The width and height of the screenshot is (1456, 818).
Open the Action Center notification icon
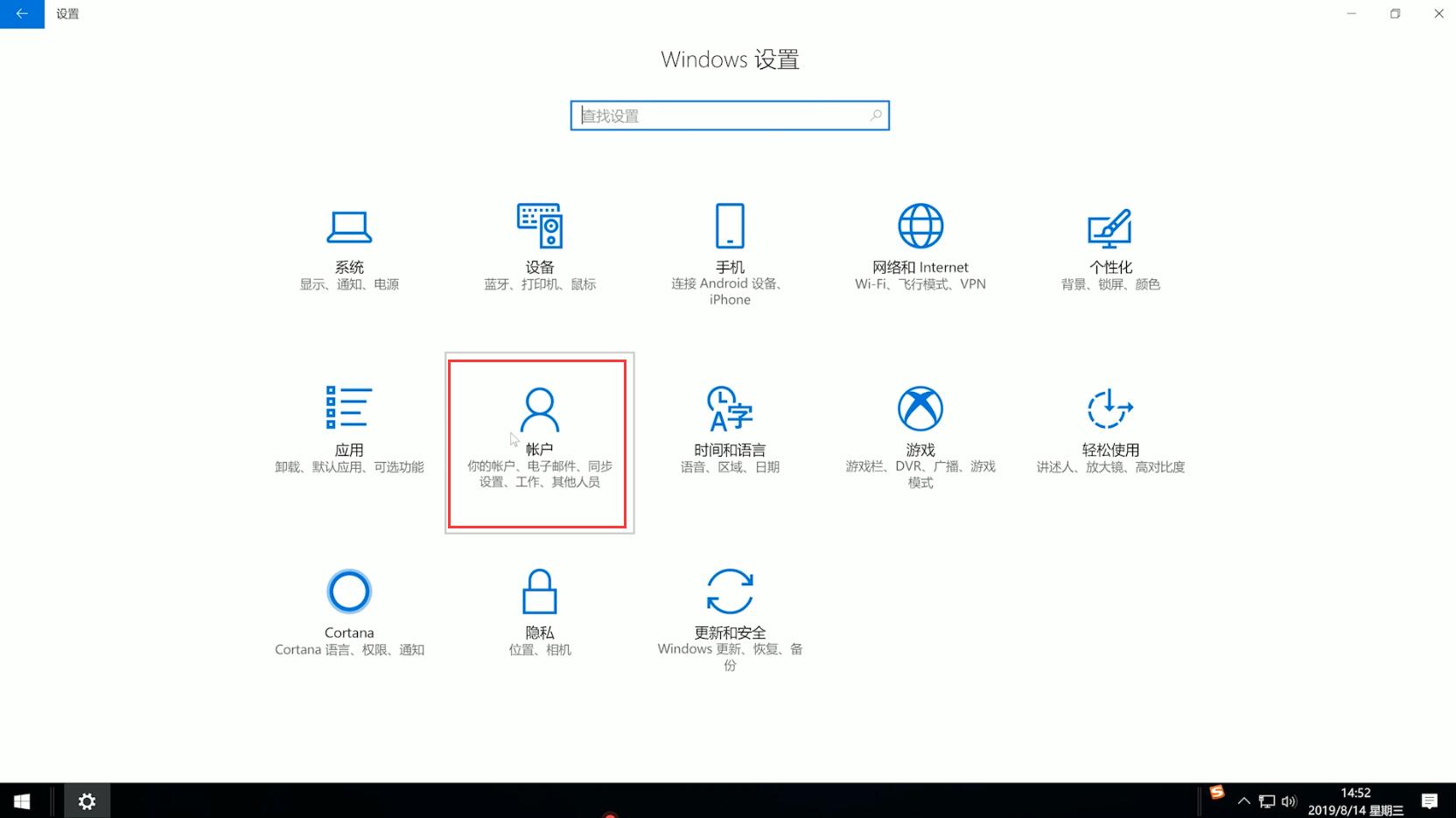pyautogui.click(x=1430, y=801)
